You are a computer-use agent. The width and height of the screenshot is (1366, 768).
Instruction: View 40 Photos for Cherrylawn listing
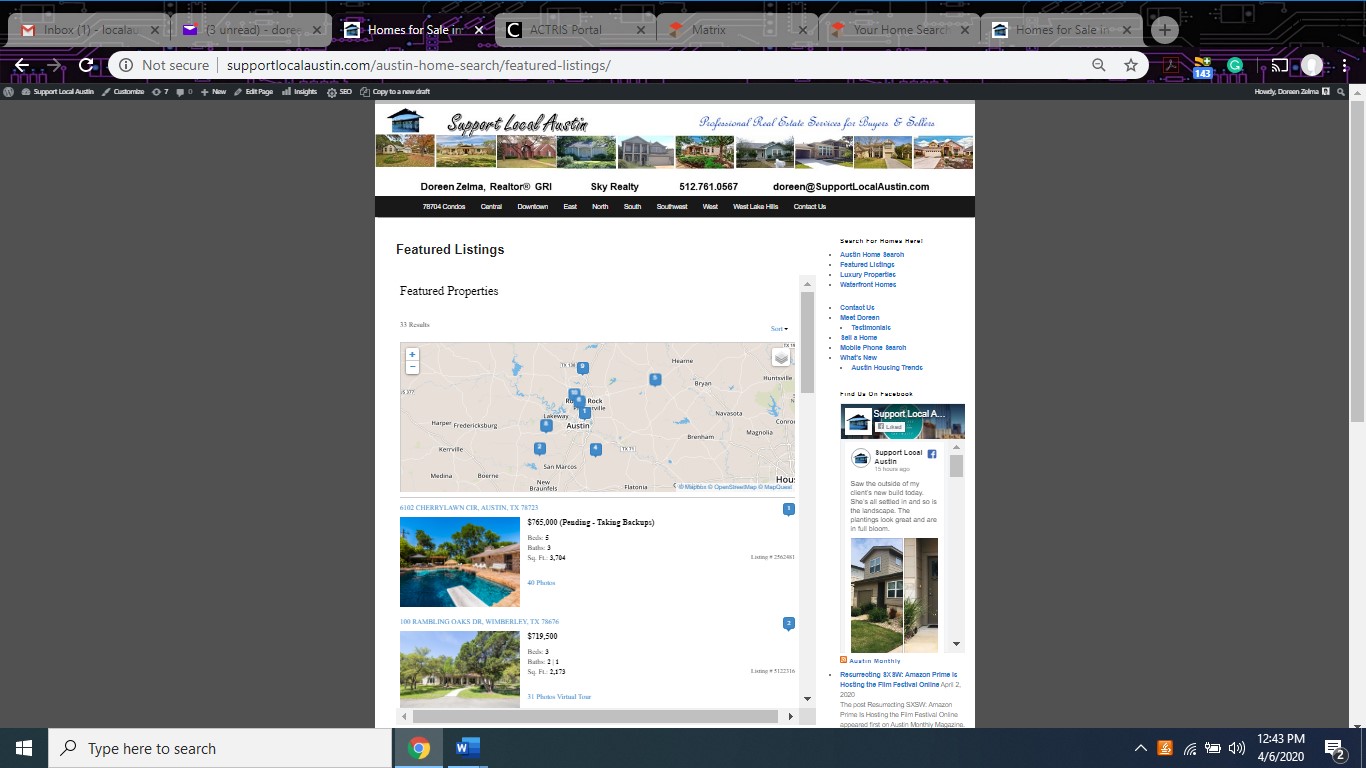[x=541, y=583]
